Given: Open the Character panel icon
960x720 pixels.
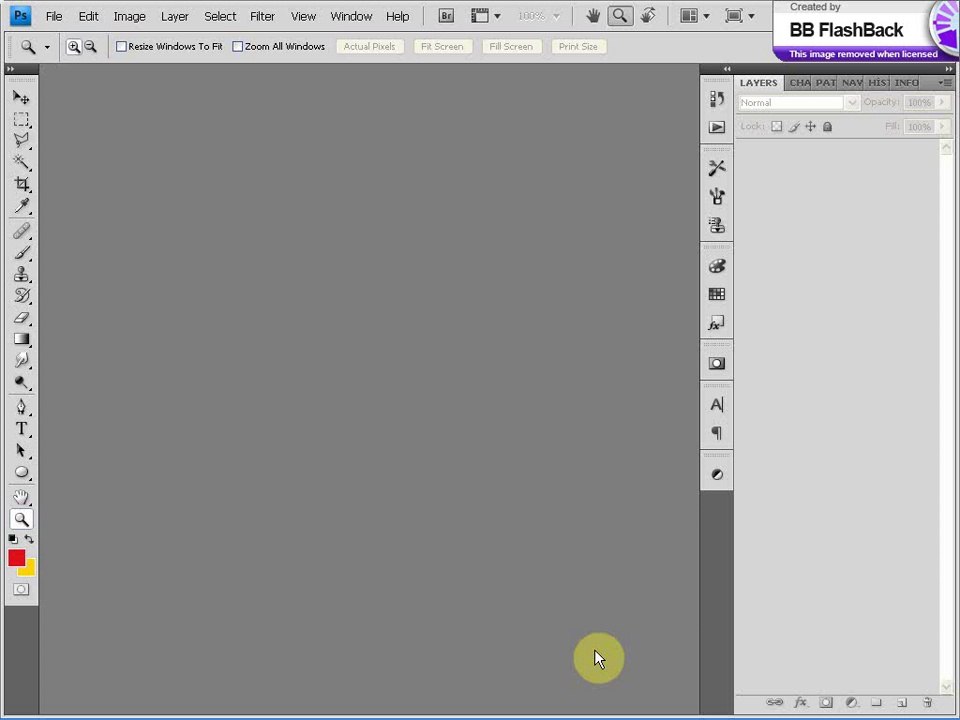Looking at the screenshot, I should pos(716,405).
